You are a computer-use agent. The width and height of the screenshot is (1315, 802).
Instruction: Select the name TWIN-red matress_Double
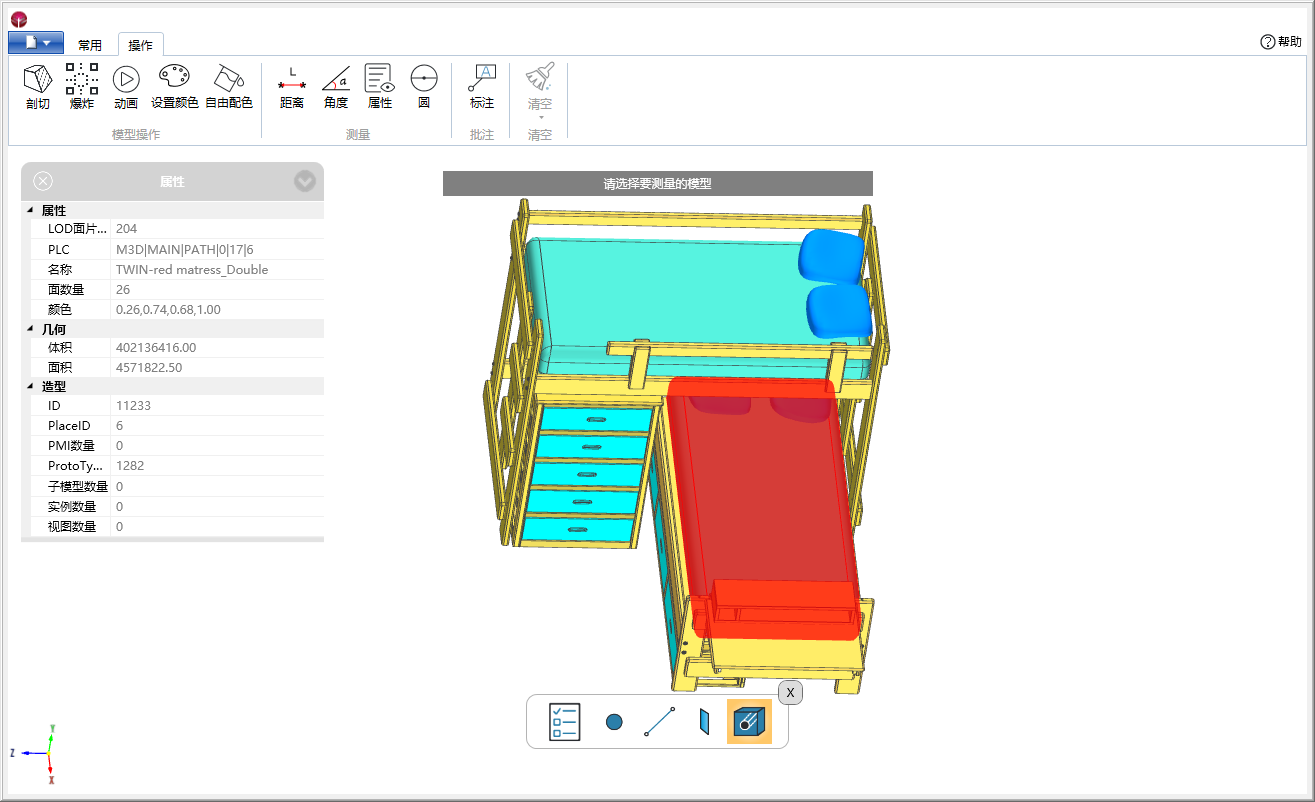[x=192, y=269]
